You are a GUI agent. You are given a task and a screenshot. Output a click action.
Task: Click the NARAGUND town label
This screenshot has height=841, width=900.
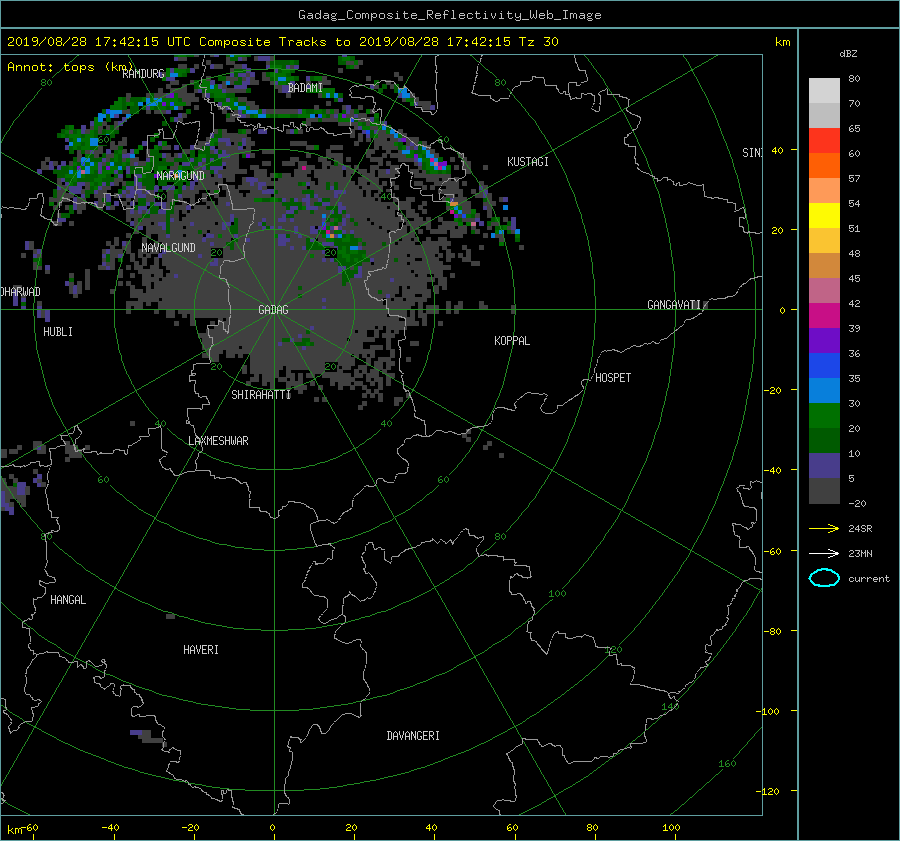click(x=180, y=176)
